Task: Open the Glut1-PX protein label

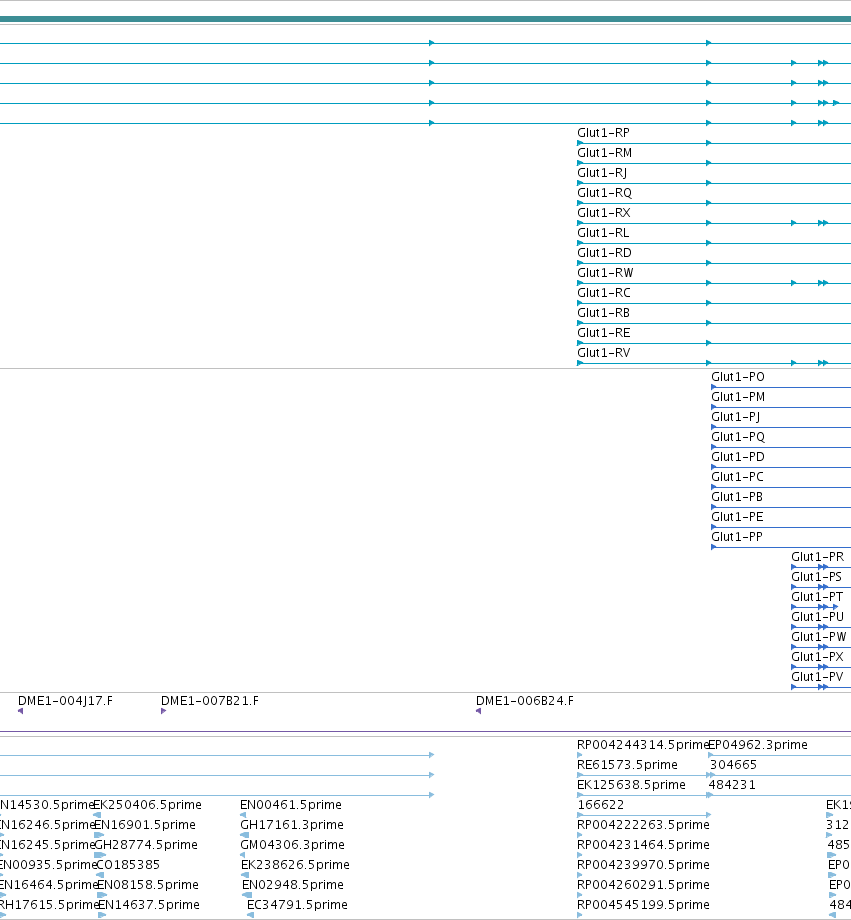Action: tap(818, 657)
